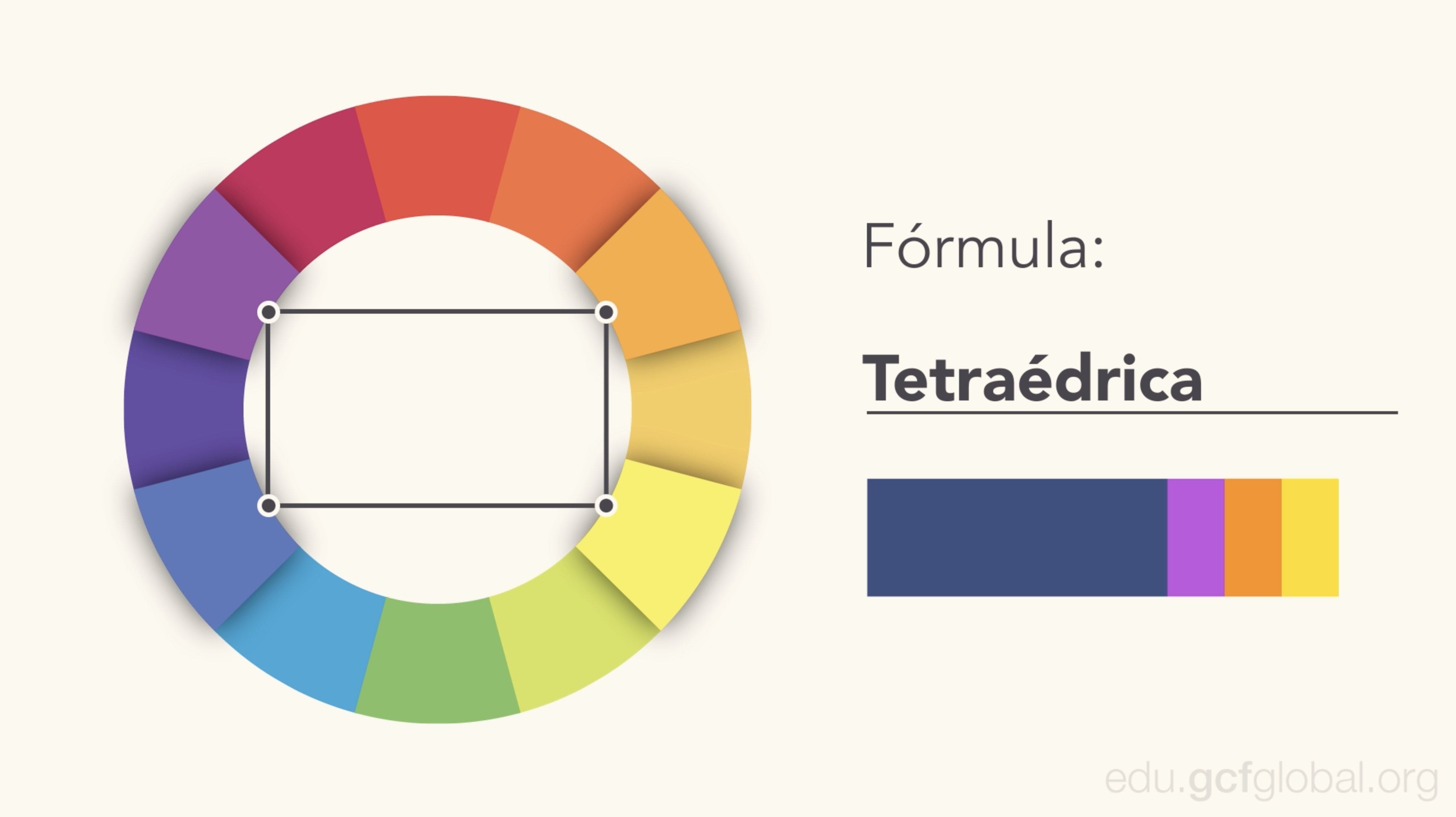Viewport: 1456px width, 817px height.
Task: Click the violet swatch in palette
Action: tap(1195, 537)
